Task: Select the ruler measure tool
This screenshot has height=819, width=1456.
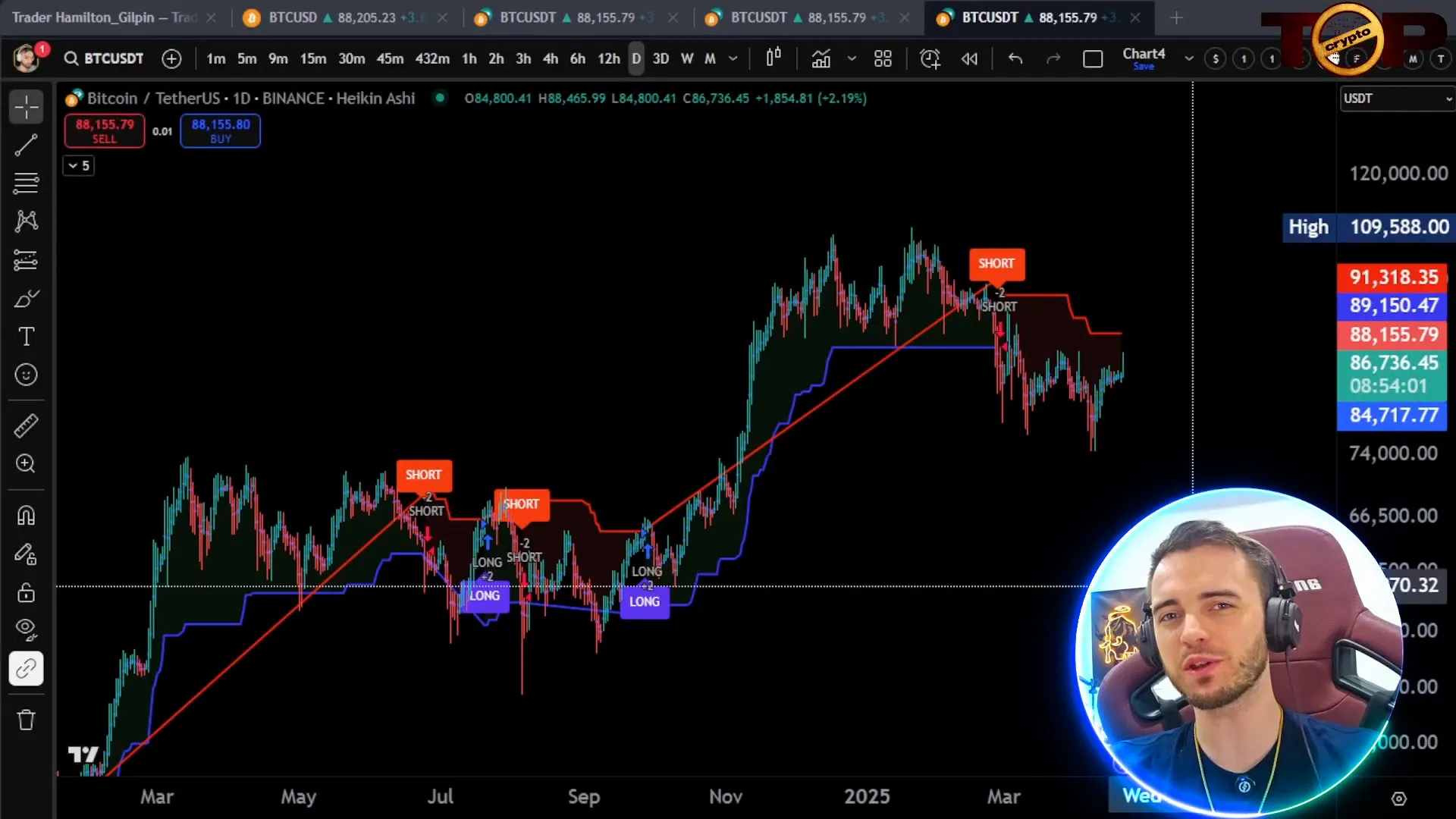Action: pyautogui.click(x=26, y=425)
